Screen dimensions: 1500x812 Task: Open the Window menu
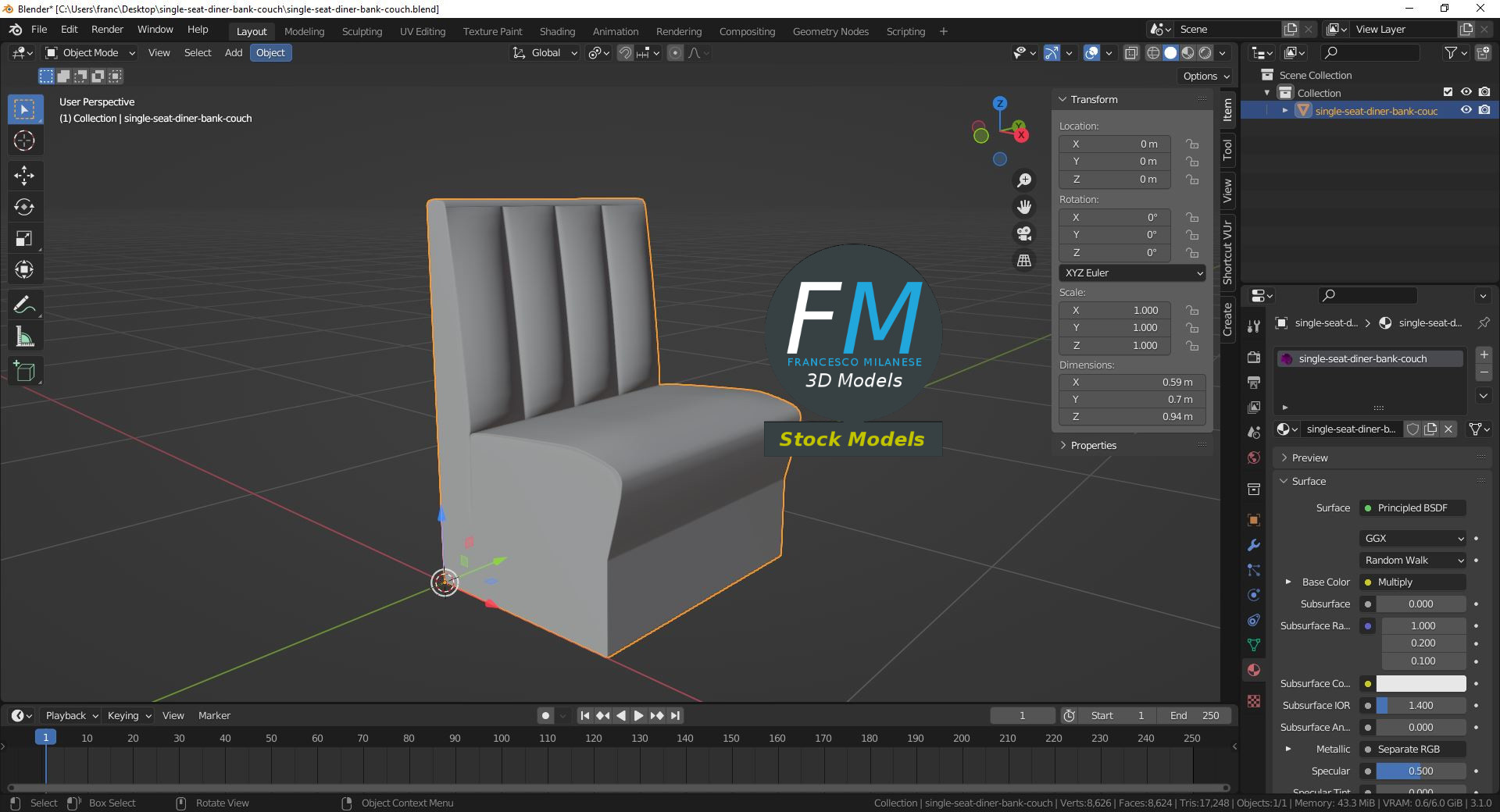click(x=155, y=30)
